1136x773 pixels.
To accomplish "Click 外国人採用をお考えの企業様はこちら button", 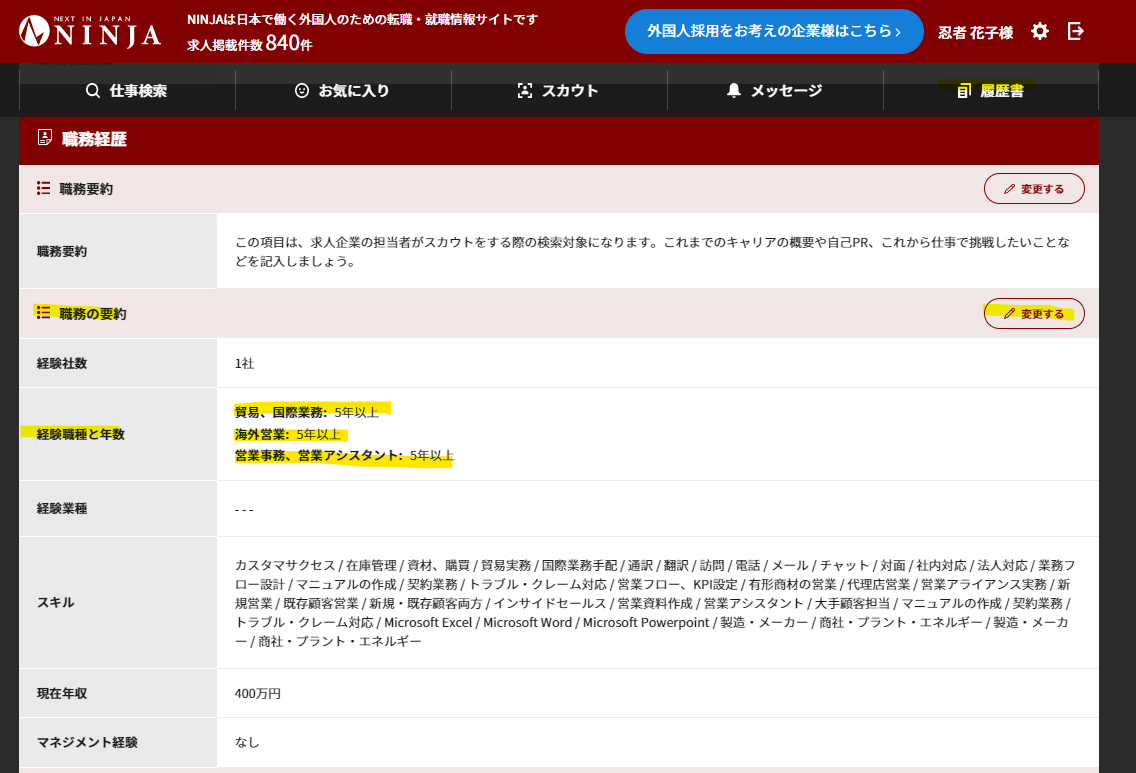I will [774, 31].
